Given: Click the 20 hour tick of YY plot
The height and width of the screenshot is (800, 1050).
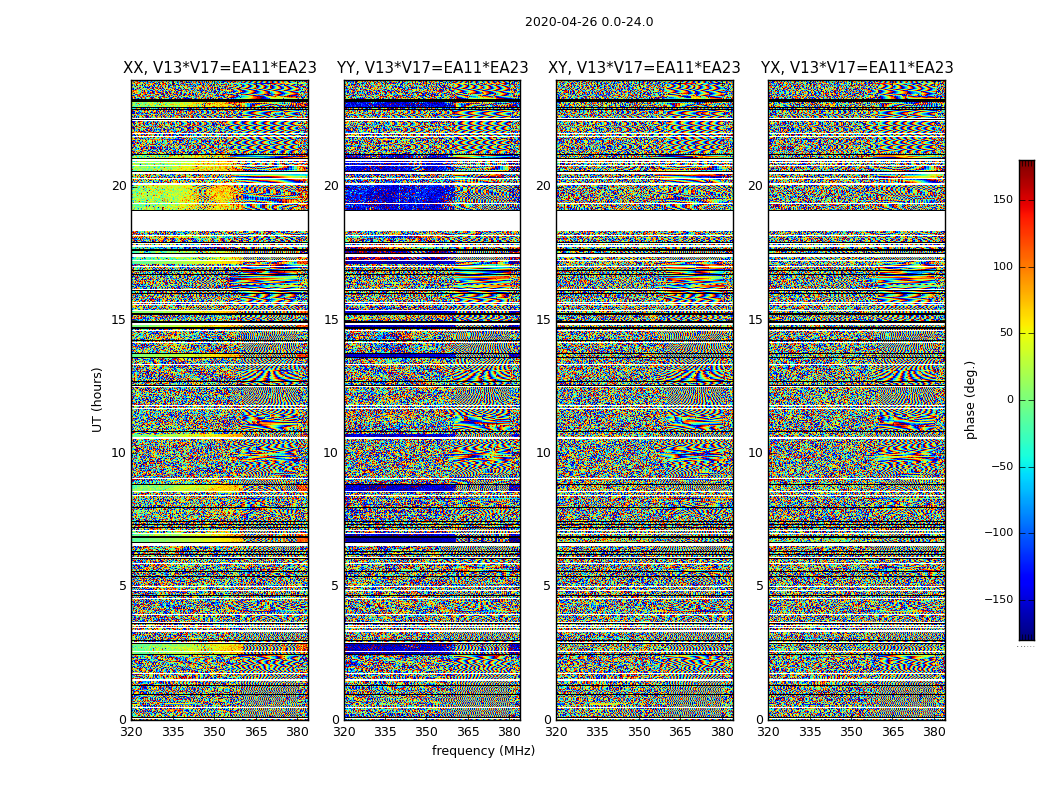Looking at the screenshot, I should click(x=331, y=186).
